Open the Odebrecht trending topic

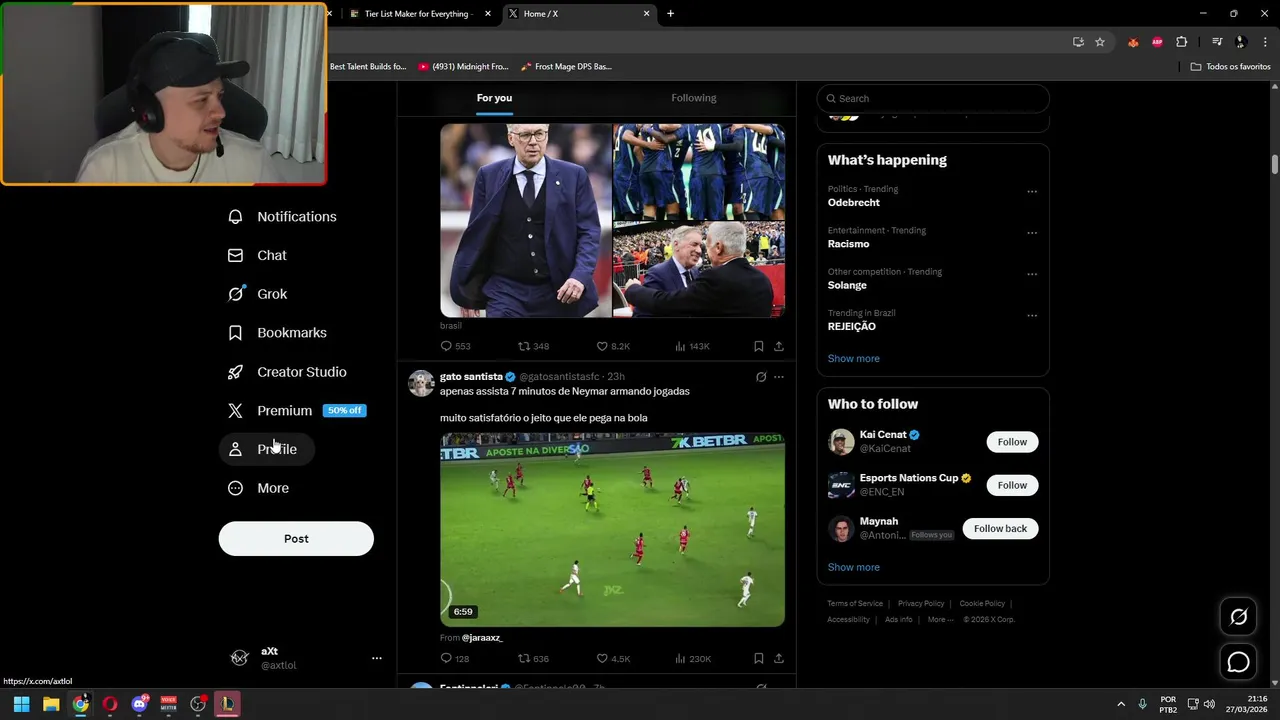click(853, 202)
